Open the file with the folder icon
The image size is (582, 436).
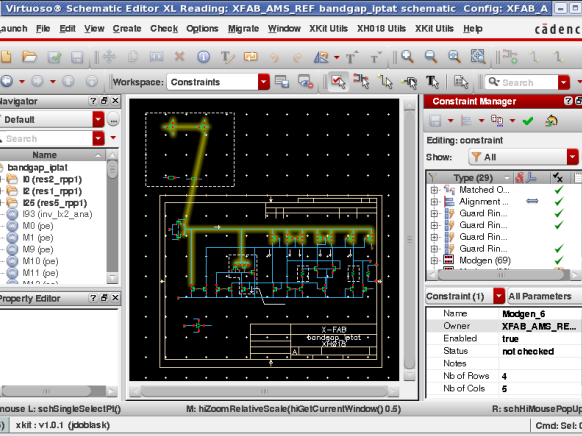click(x=29, y=57)
